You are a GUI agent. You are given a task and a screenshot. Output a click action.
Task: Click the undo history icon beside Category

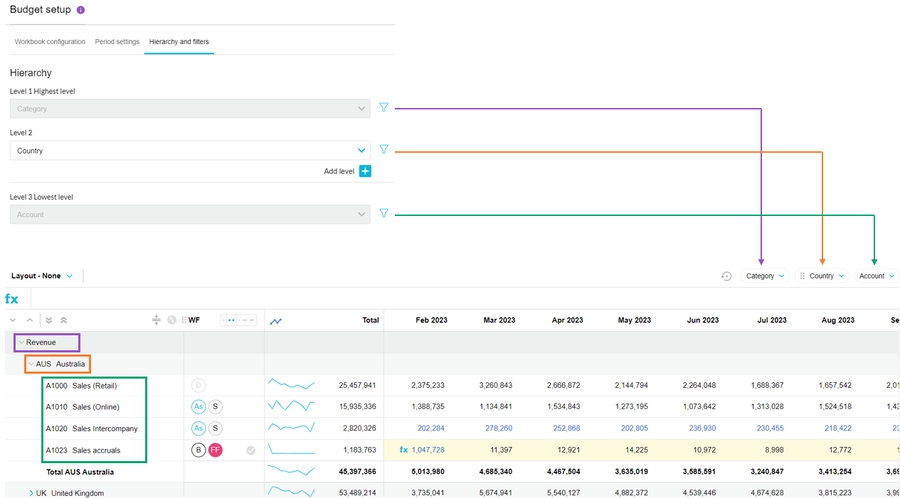(727, 276)
